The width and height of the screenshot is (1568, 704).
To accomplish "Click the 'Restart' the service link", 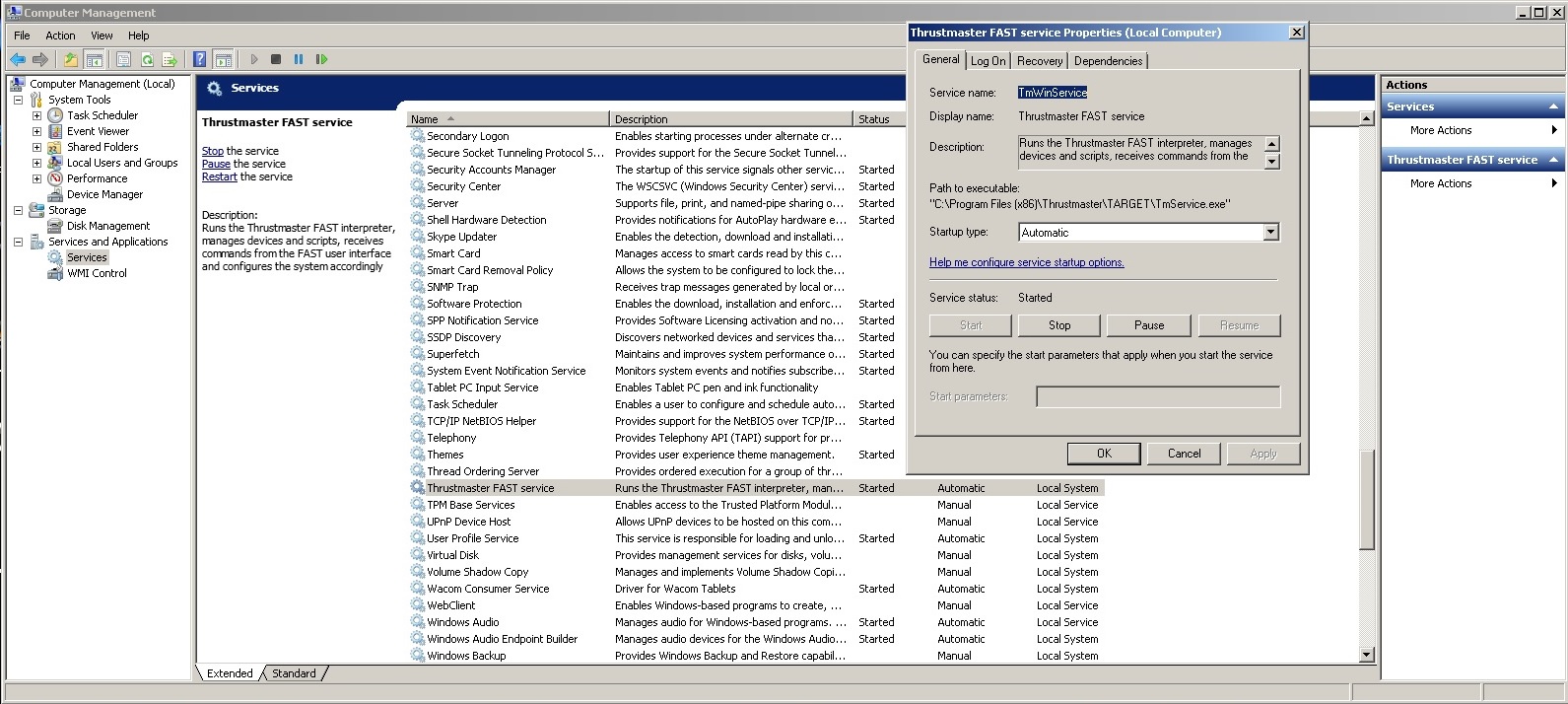I will 219,176.
